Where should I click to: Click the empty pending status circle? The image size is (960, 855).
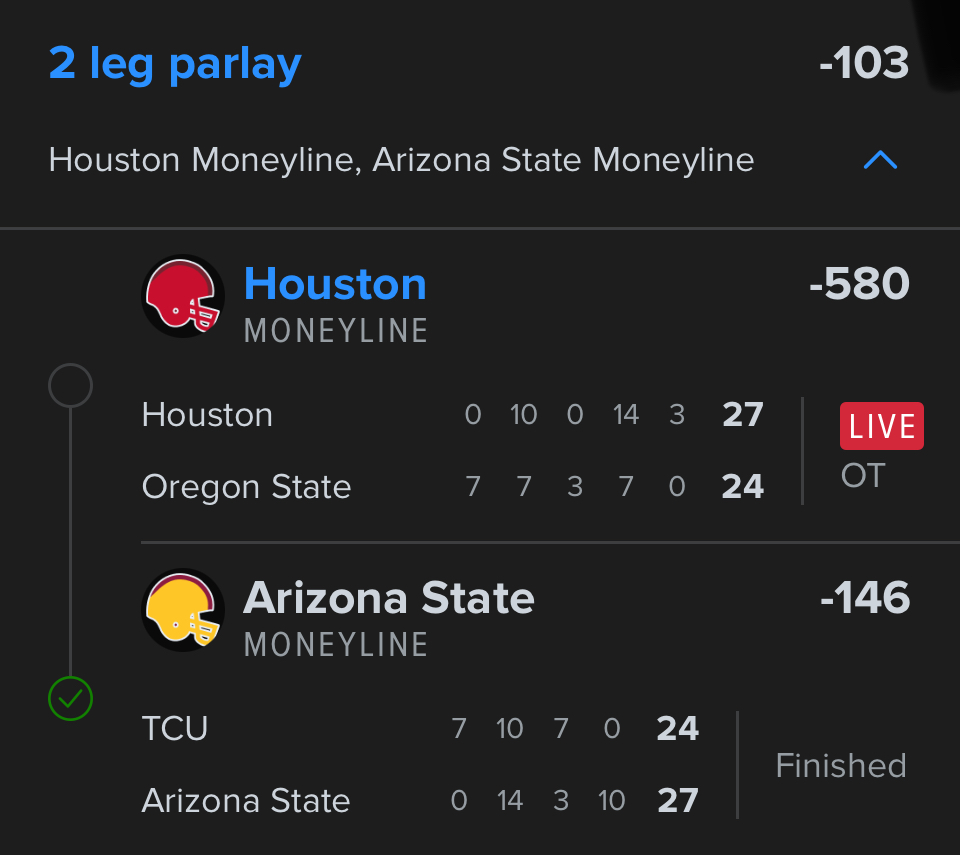tap(70, 385)
